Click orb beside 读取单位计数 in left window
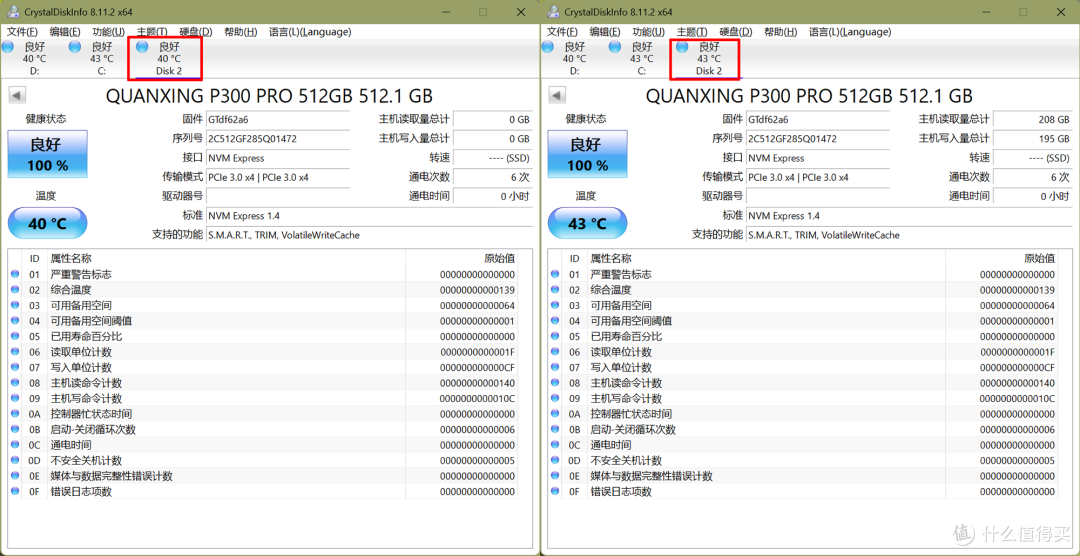Image resolution: width=1080 pixels, height=556 pixels. click(x=15, y=352)
